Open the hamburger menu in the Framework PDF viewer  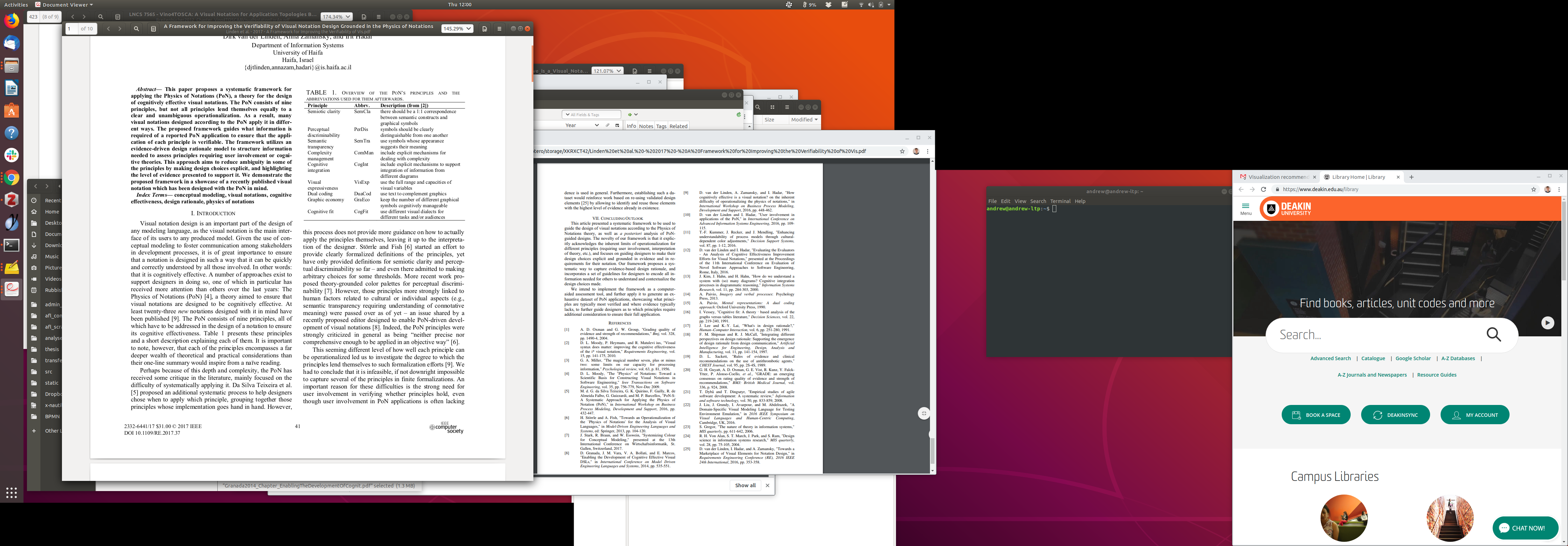pyautogui.click(x=499, y=29)
